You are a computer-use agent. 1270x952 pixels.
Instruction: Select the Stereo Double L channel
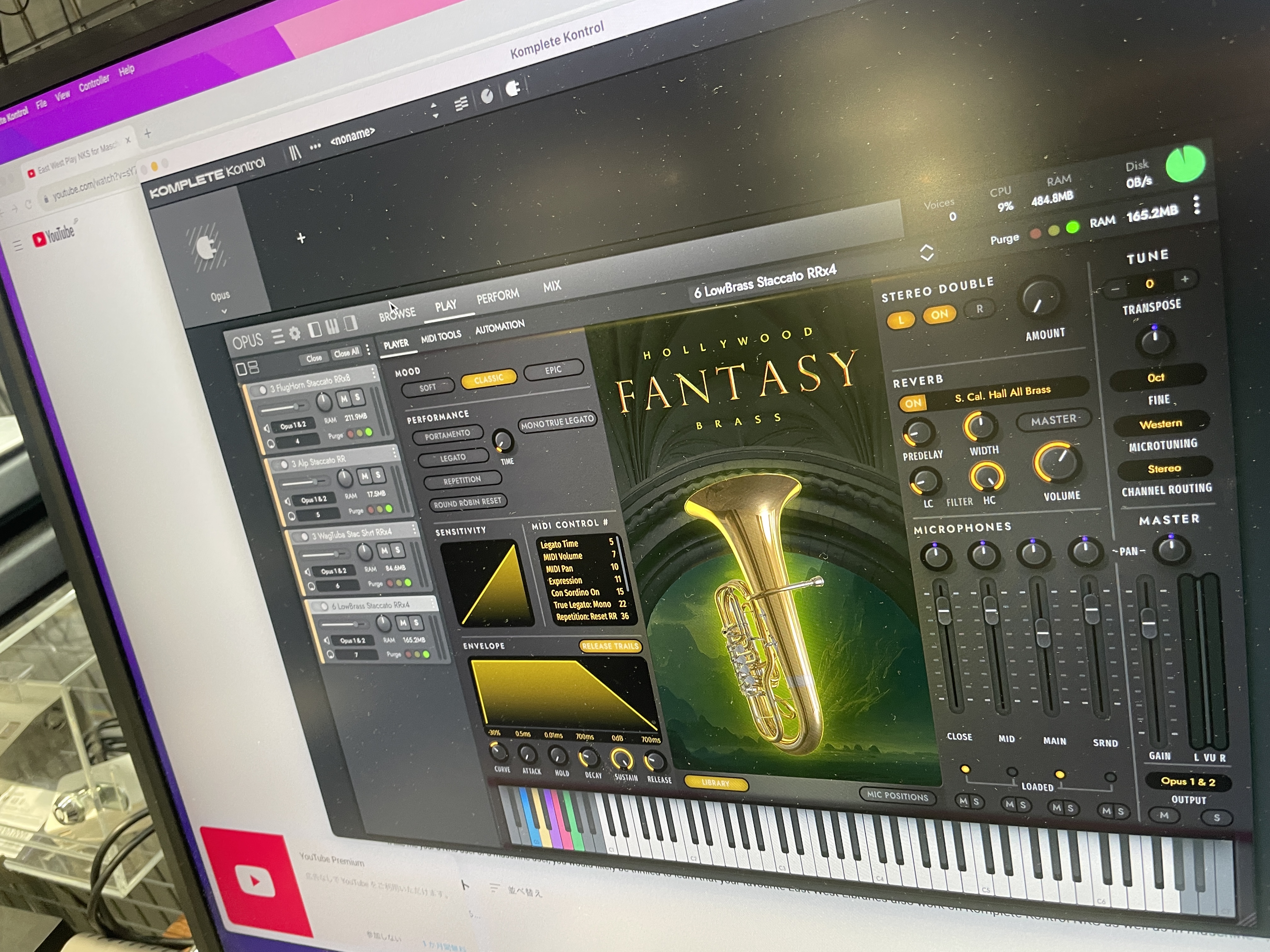click(901, 320)
